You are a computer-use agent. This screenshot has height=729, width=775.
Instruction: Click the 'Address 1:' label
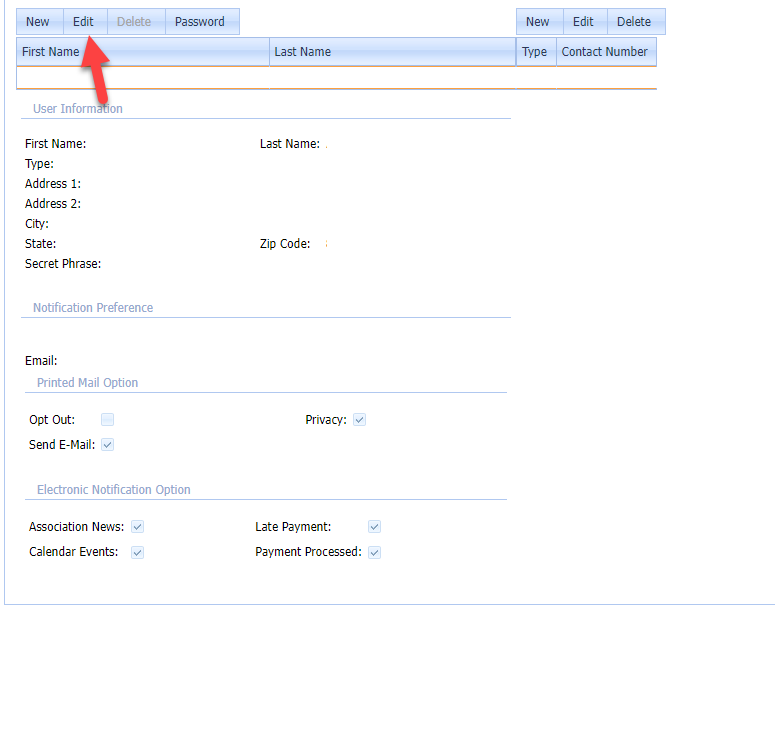(53, 184)
